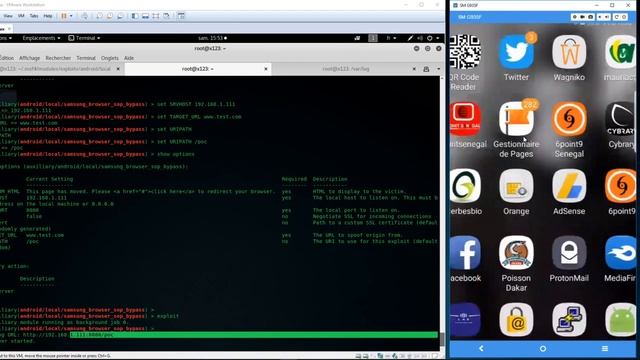Open the VMware VM menu
The width and height of the screenshot is (640, 360).
coord(21,16)
